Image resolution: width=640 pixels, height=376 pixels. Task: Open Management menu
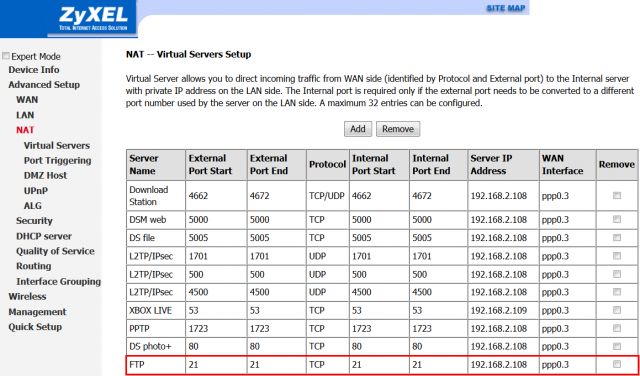click(x=37, y=312)
